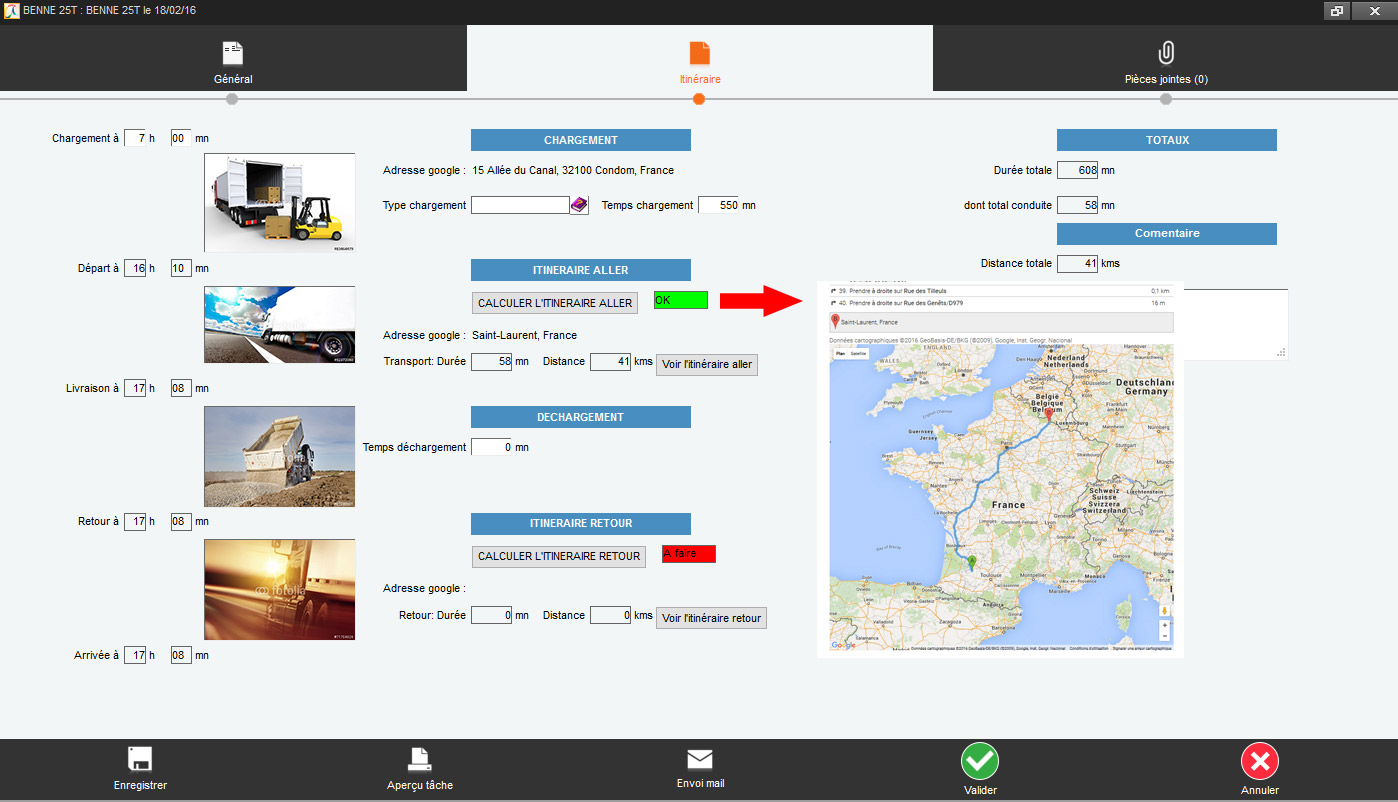The width and height of the screenshot is (1398, 802).
Task: Click the application logo in title bar
Action: click(11, 11)
